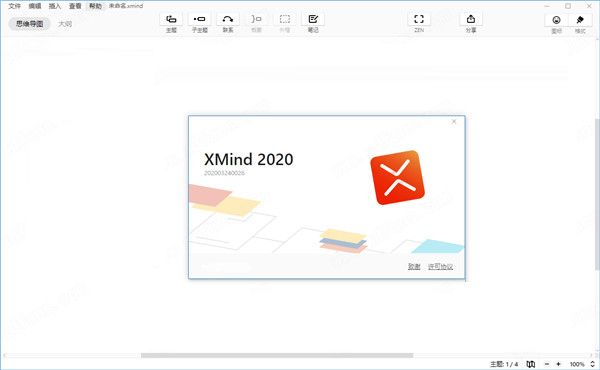The width and height of the screenshot is (600, 370).
Task: Open the 文件 menu
Action: tap(15, 6)
